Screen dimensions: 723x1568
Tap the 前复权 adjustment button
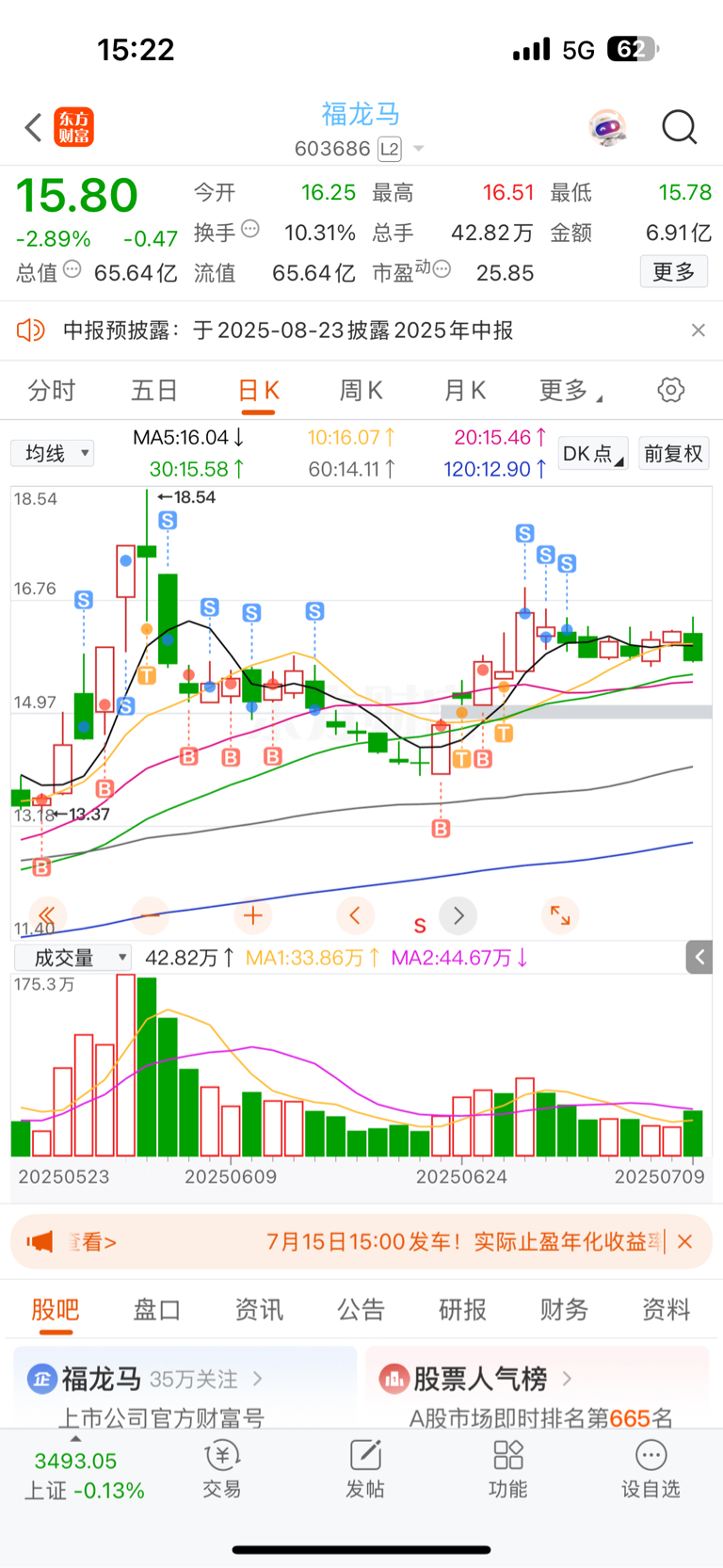[673, 453]
